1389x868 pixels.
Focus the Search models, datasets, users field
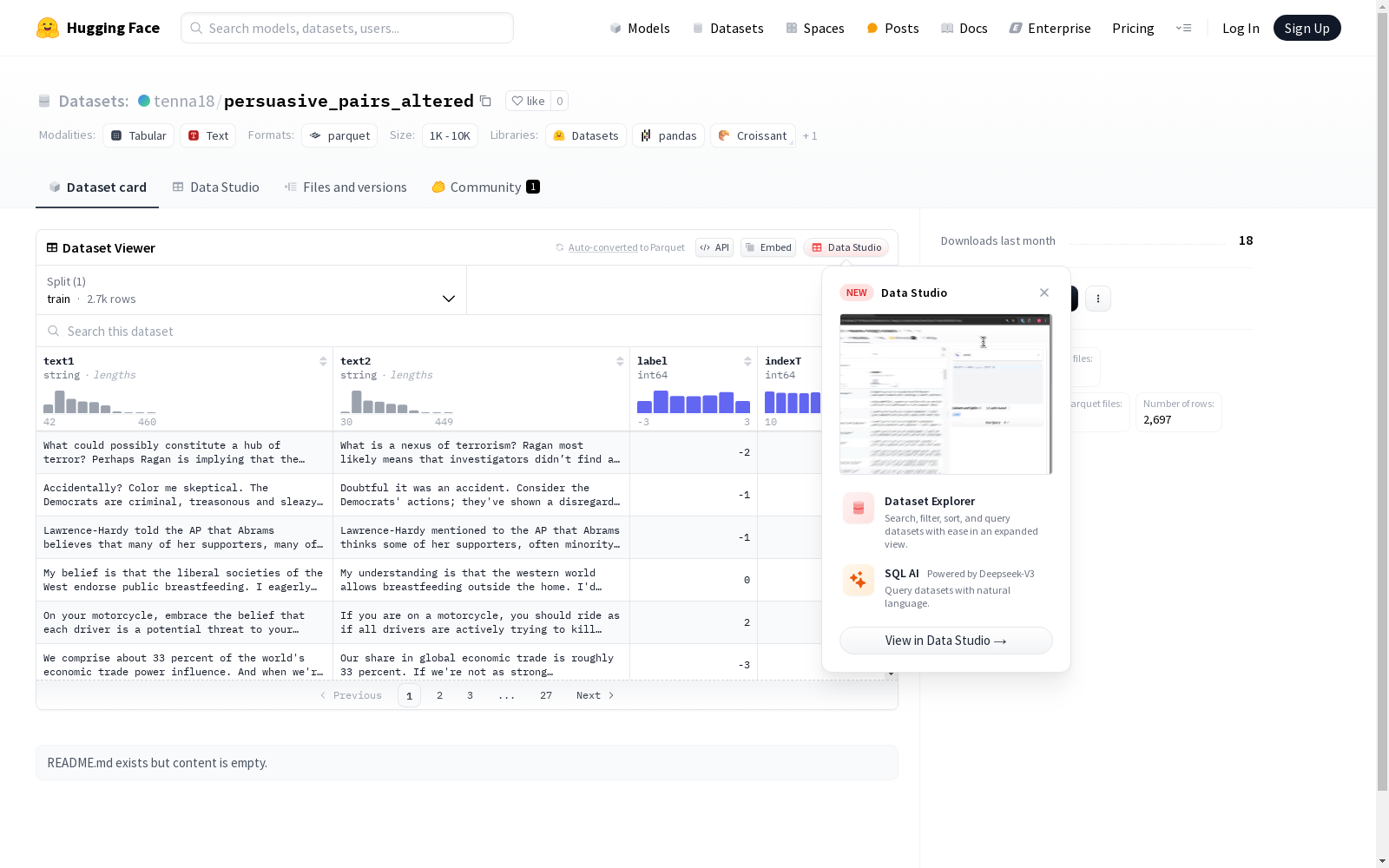(347, 28)
